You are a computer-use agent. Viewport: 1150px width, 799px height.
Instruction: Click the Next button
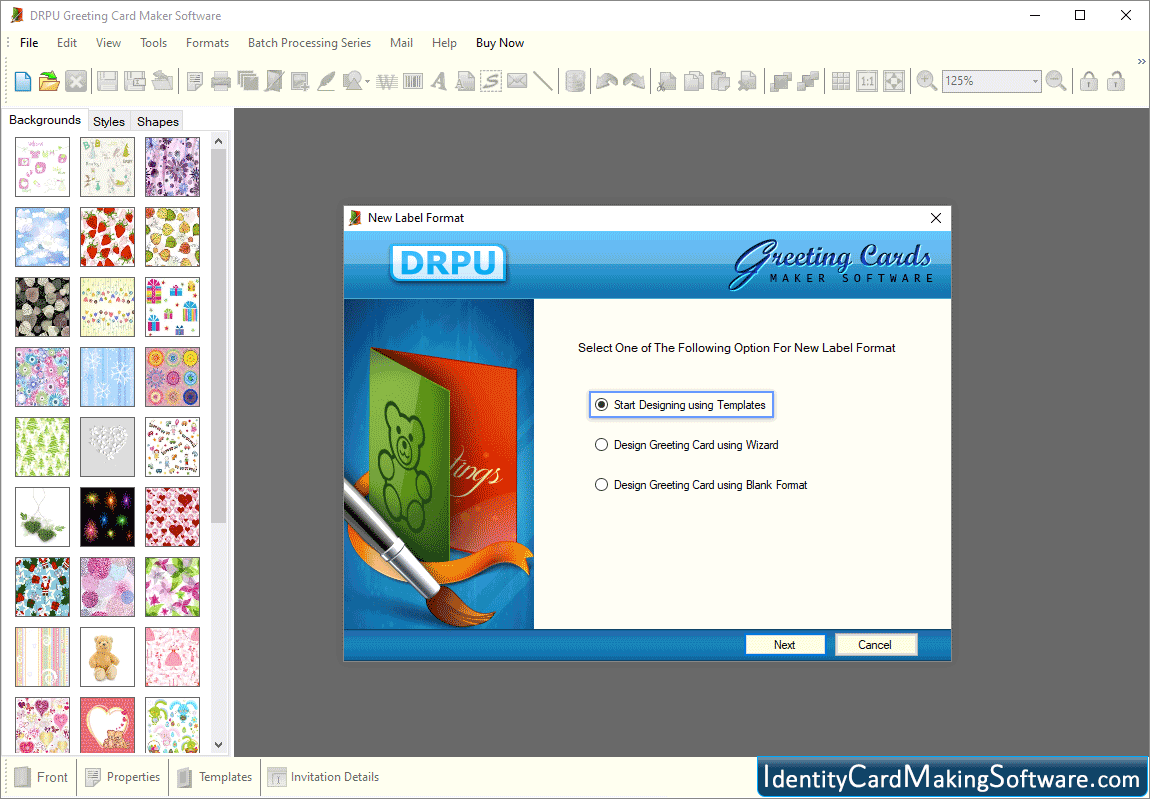point(785,645)
